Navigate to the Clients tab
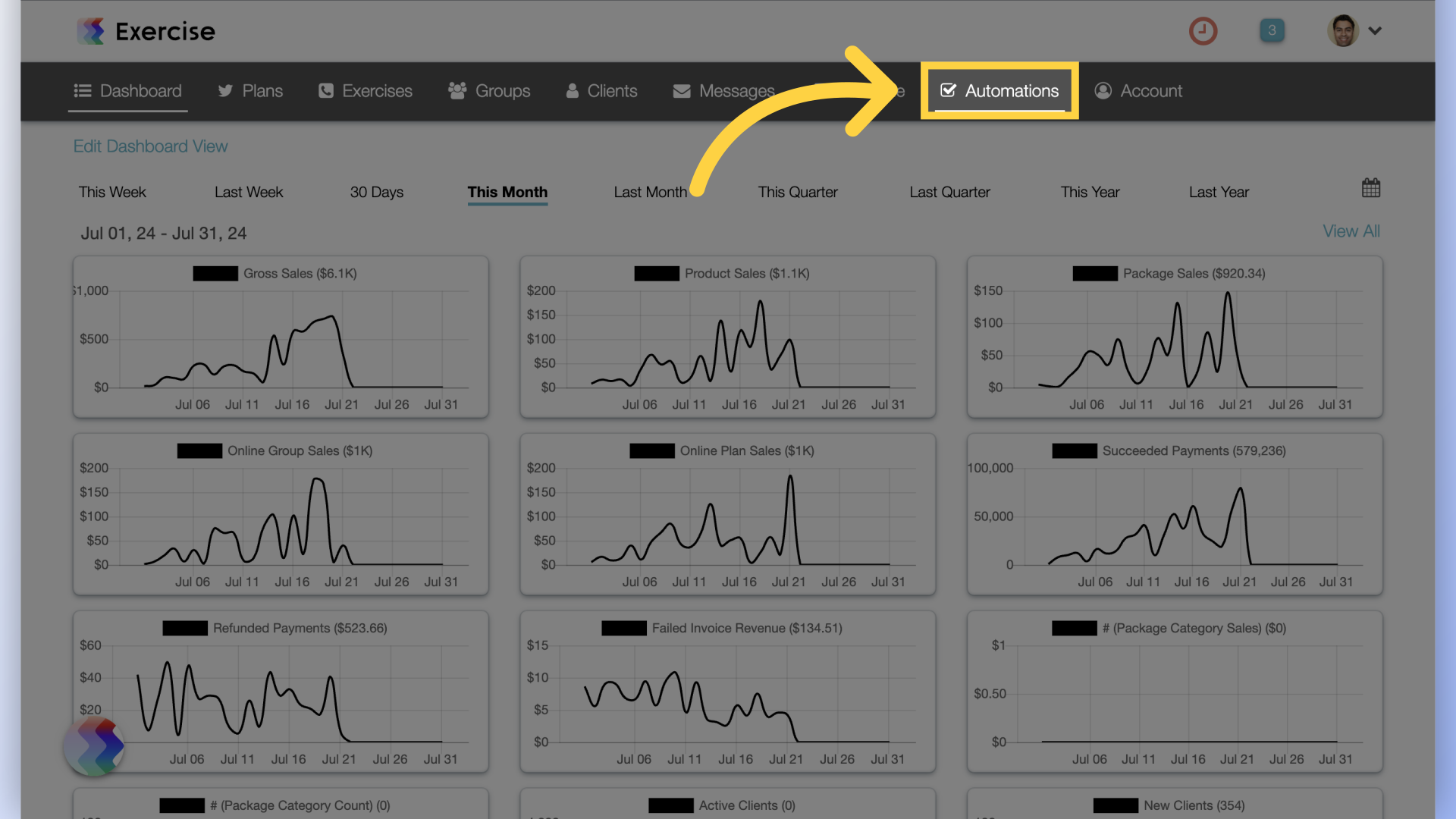 [601, 91]
